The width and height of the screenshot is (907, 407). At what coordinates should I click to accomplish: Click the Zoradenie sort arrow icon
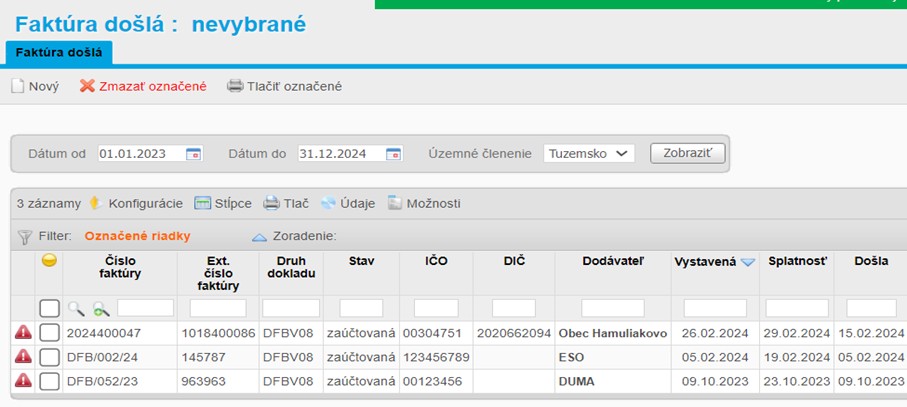click(x=259, y=237)
